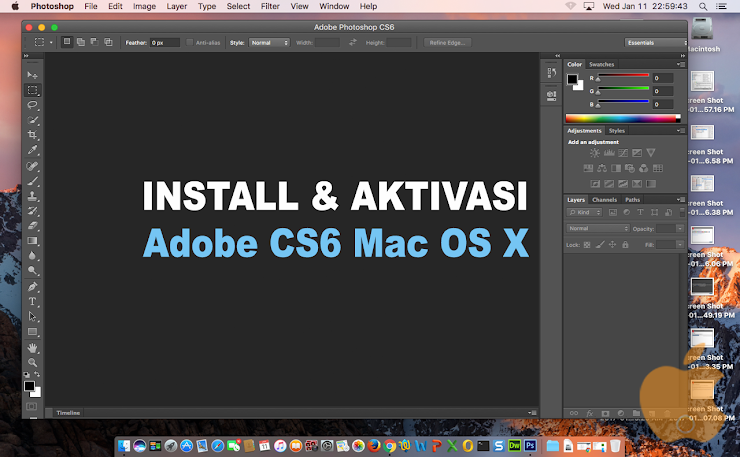The image size is (740, 457).
Task: Select the Brush tool
Action: [32, 181]
